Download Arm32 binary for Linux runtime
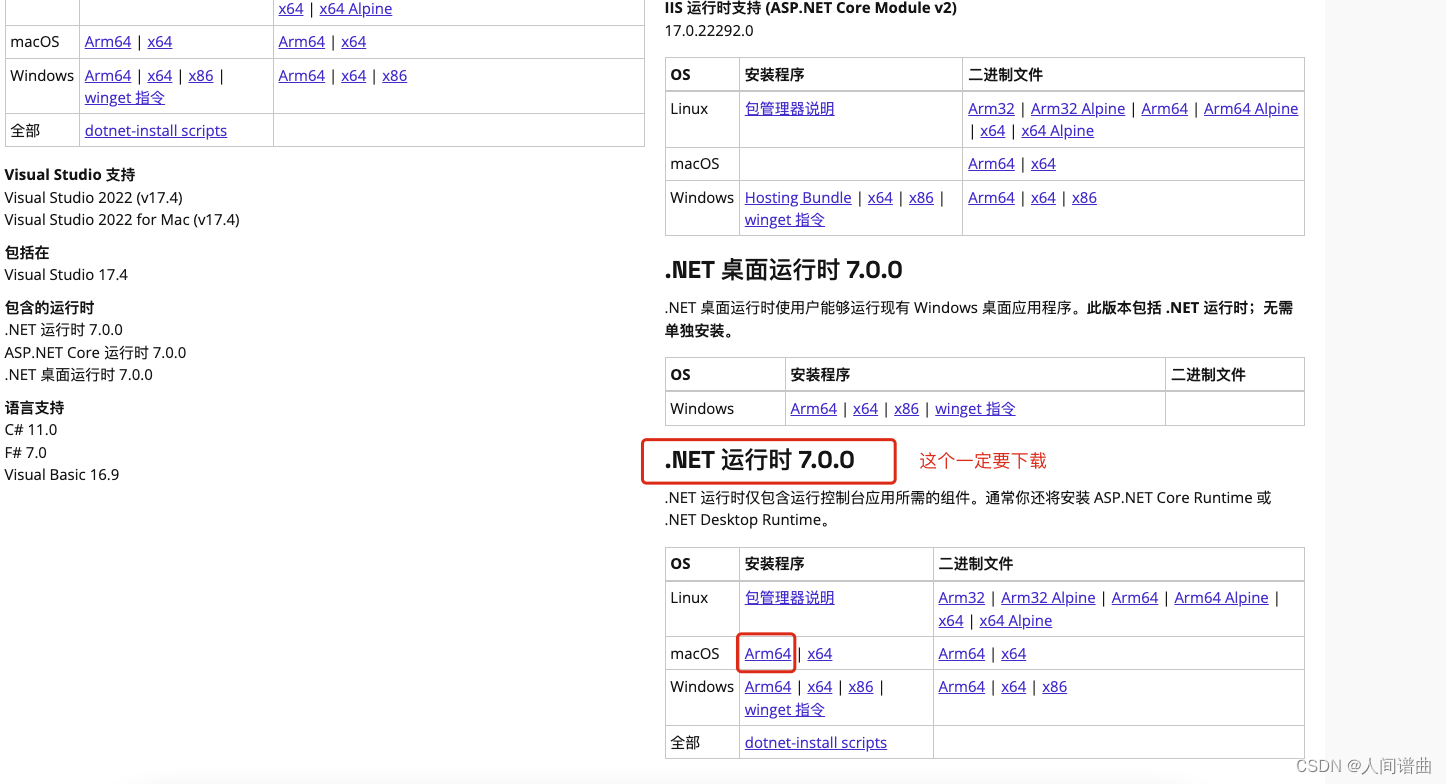 click(961, 597)
